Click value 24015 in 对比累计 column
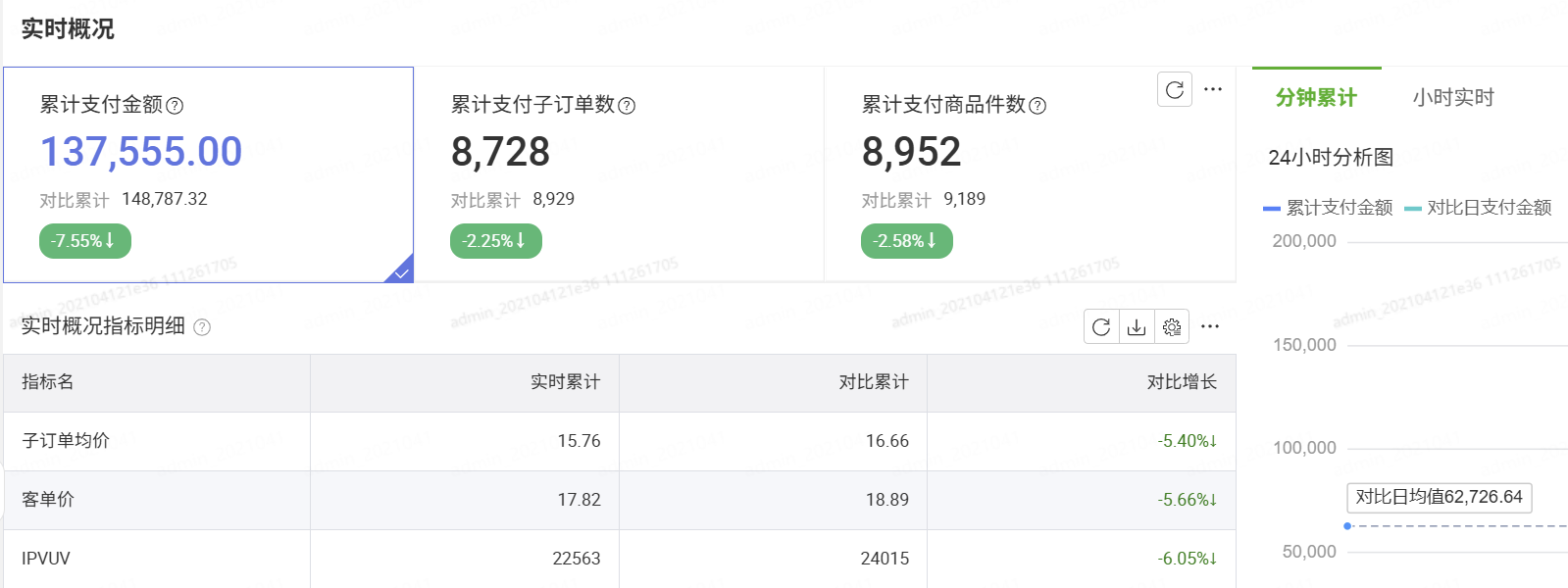Viewport: 1568px width, 588px height. pos(885,559)
